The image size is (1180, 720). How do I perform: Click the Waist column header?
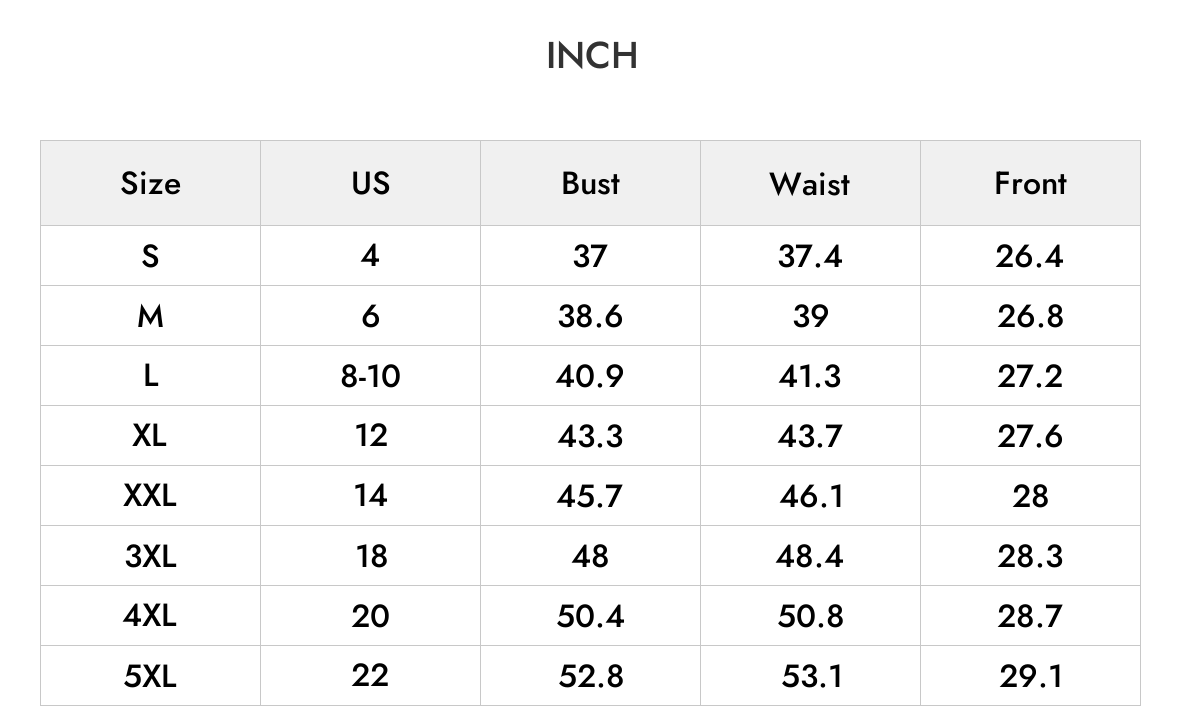[x=810, y=184]
